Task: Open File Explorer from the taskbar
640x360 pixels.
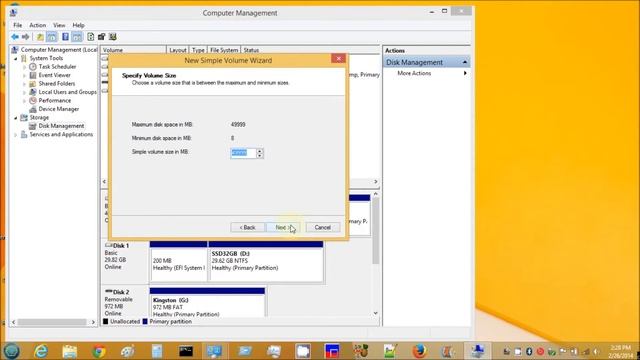Action: (x=70, y=351)
